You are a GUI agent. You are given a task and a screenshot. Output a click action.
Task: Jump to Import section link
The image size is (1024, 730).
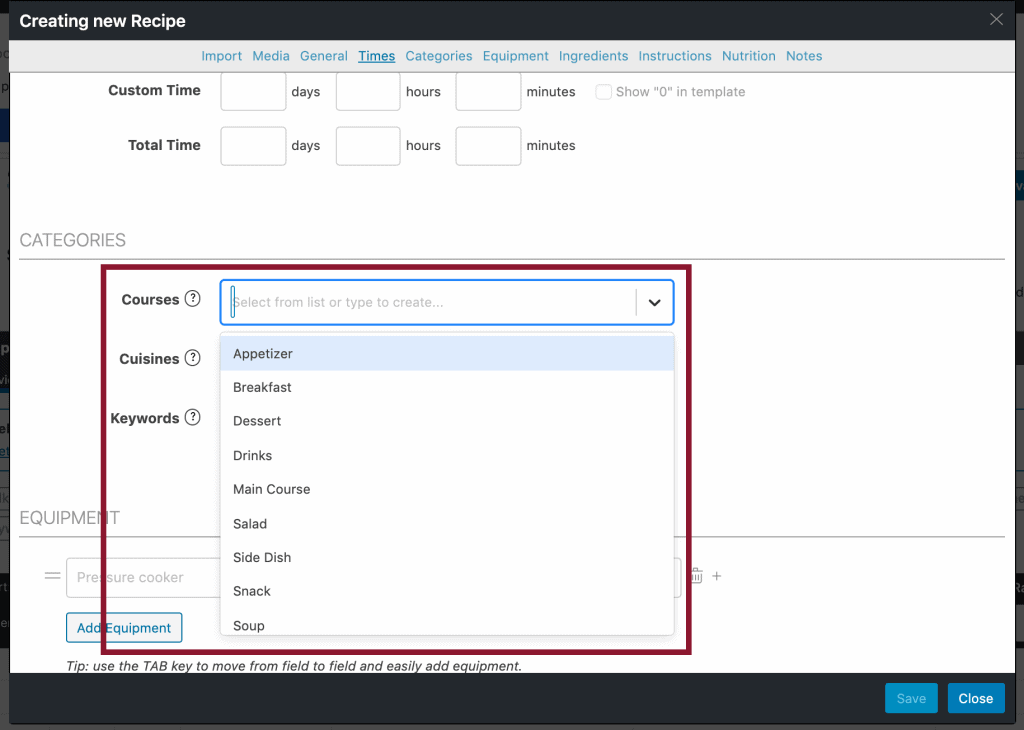point(221,56)
